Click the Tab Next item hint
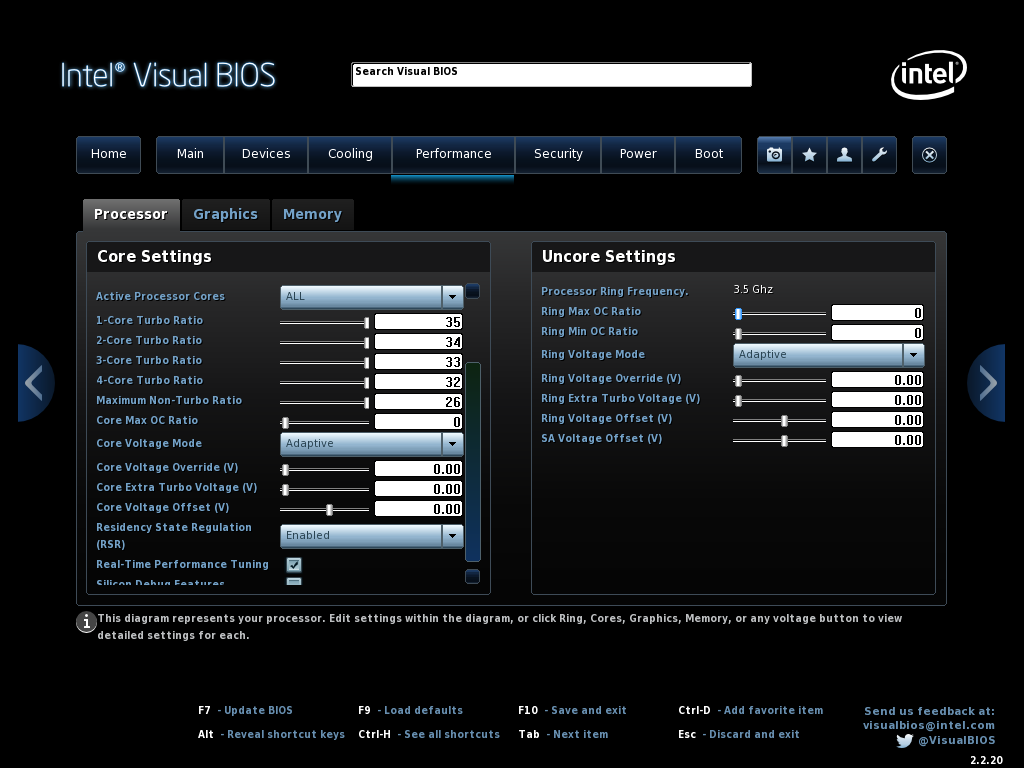The height and width of the screenshot is (768, 1024). (x=563, y=735)
